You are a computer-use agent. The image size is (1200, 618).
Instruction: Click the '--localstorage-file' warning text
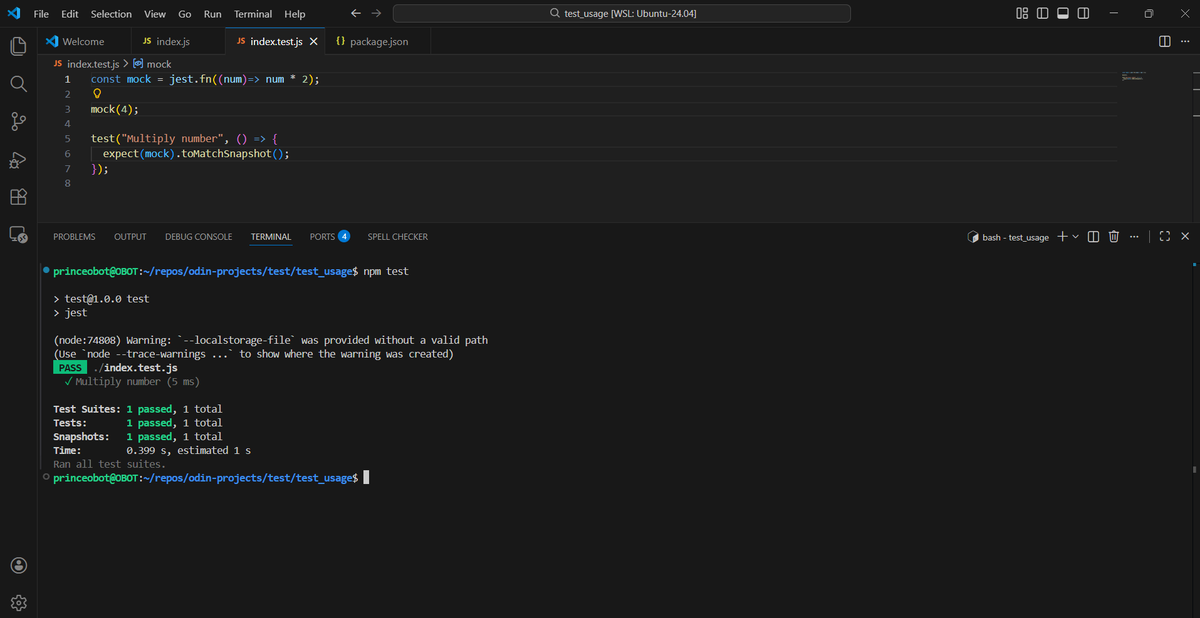[x=237, y=340]
